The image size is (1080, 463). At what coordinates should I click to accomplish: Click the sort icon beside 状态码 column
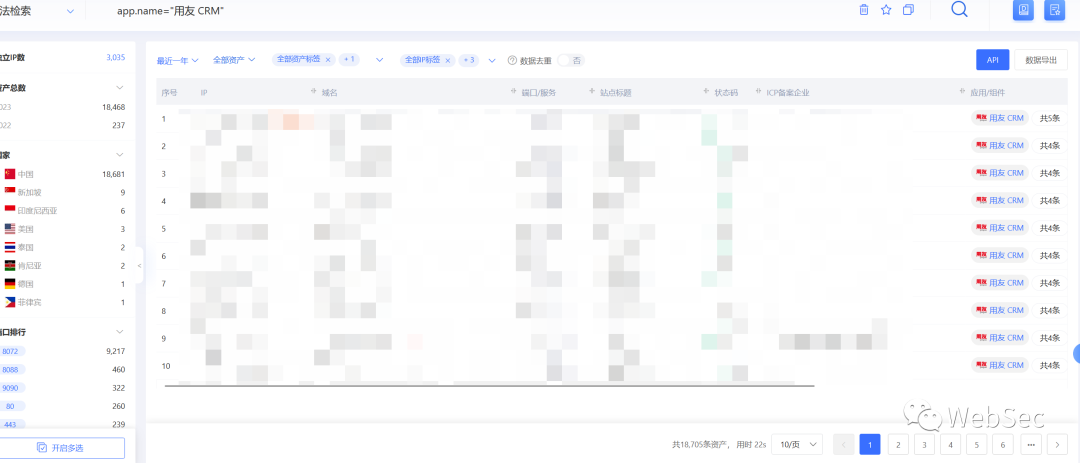(x=707, y=92)
